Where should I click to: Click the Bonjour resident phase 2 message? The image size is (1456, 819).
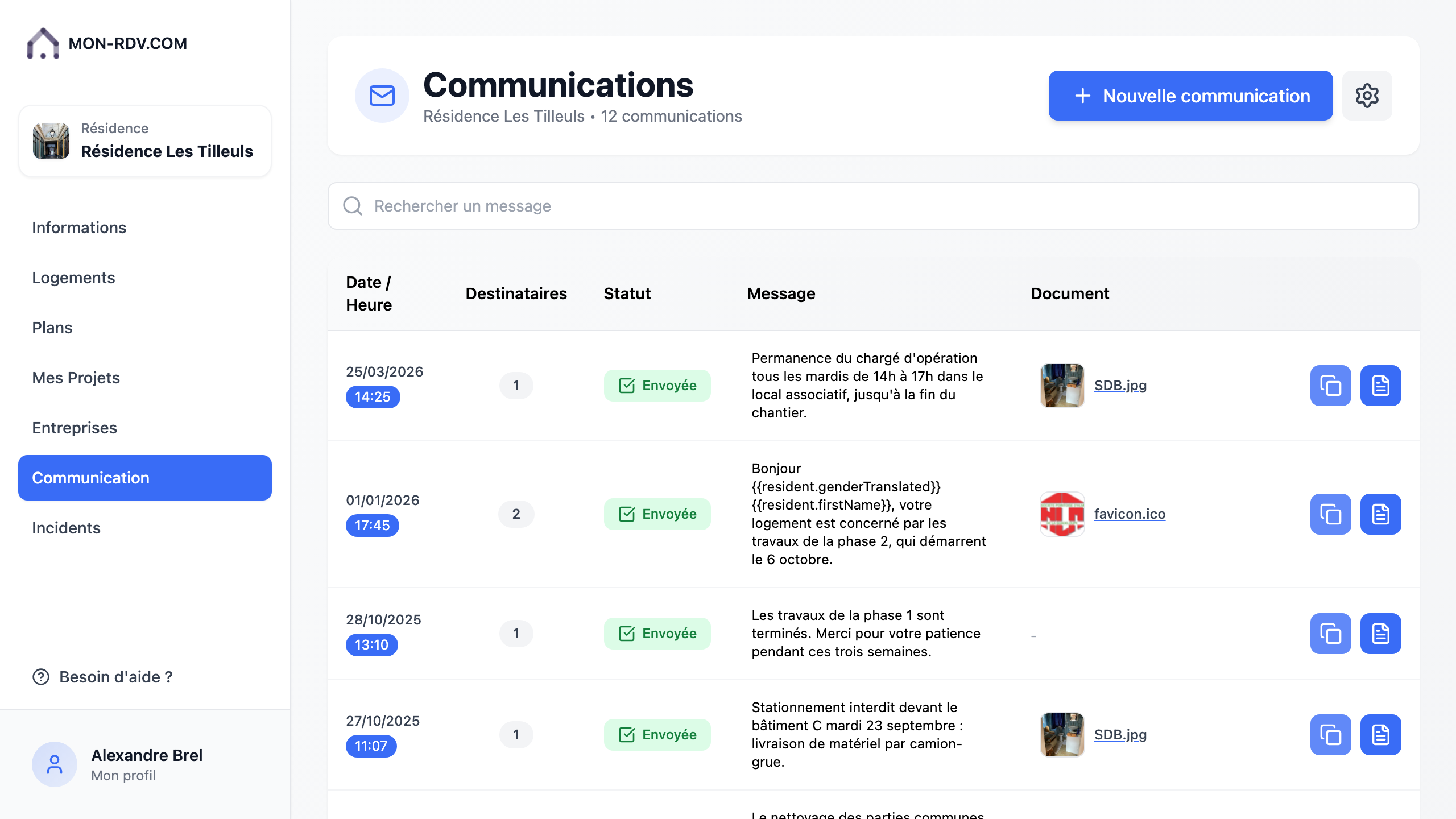tap(868, 514)
